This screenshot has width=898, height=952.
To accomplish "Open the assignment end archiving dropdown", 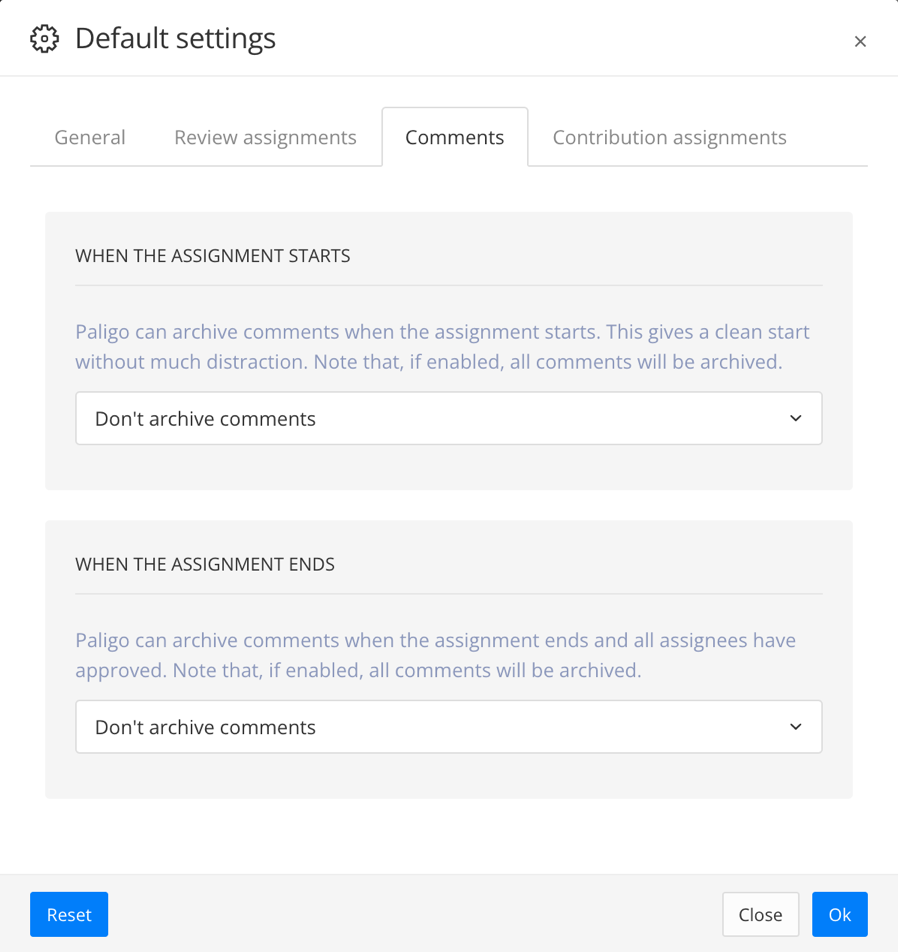I will click(x=448, y=727).
